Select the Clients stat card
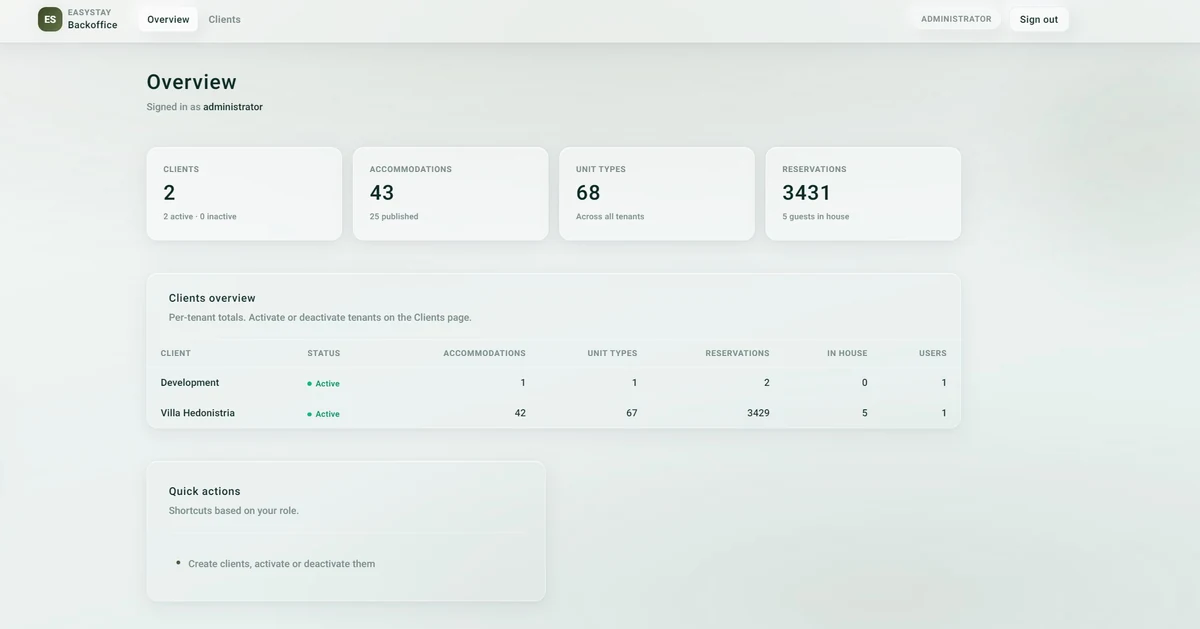Image resolution: width=1200 pixels, height=629 pixels. [244, 194]
